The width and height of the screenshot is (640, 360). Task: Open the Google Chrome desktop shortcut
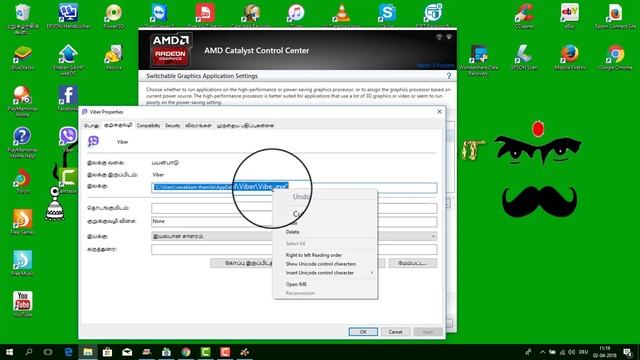click(616, 58)
